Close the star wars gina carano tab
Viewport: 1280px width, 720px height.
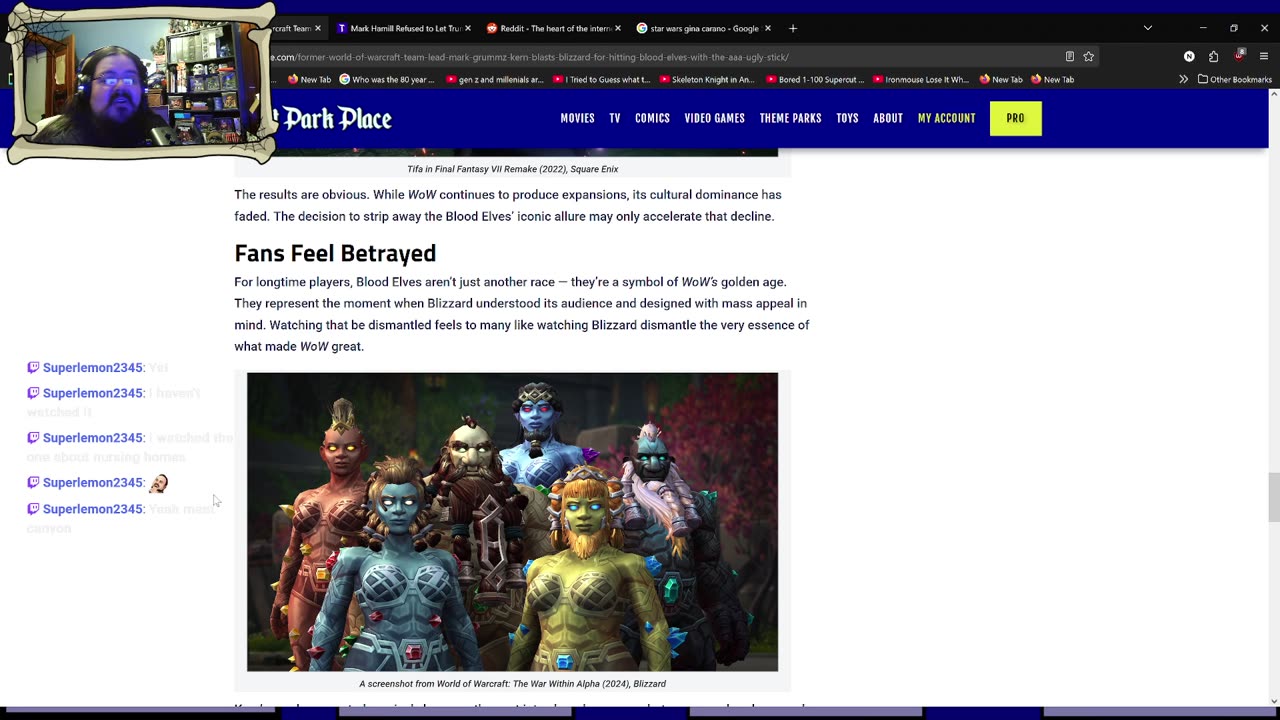click(x=767, y=28)
